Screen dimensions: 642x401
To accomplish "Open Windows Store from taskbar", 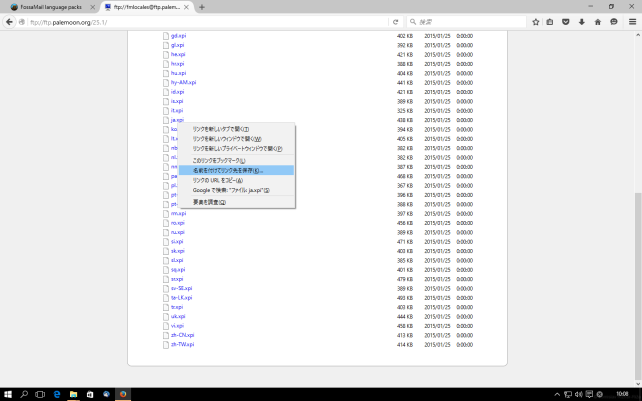I will tap(90, 394).
